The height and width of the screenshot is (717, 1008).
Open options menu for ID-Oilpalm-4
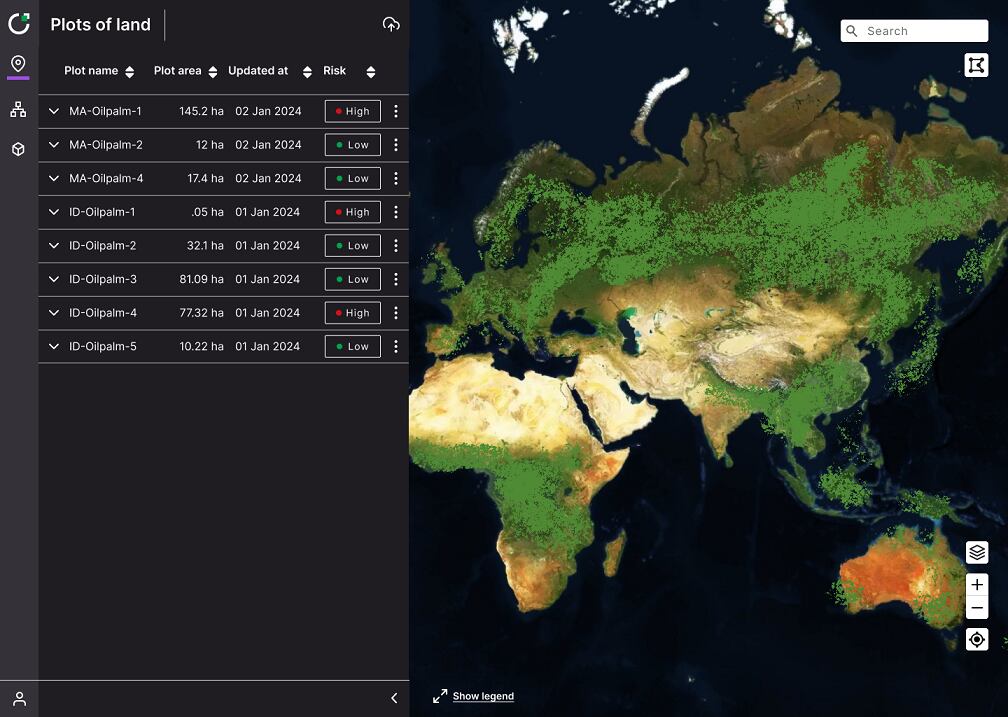396,313
